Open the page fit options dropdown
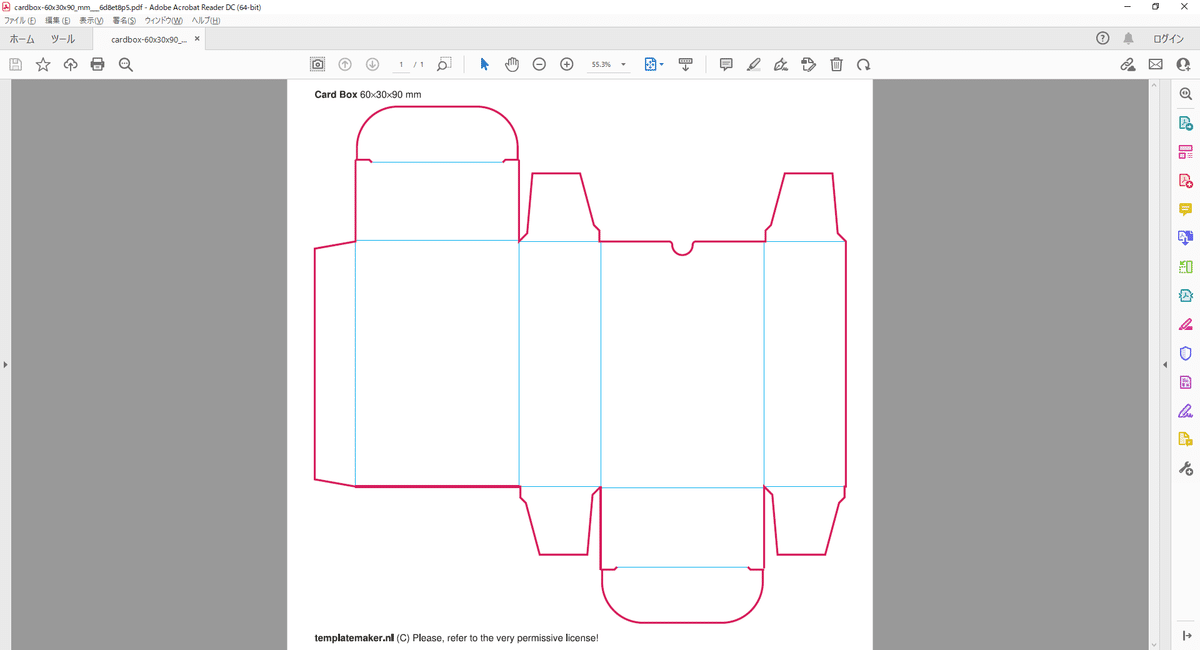This screenshot has width=1200, height=650. coord(654,64)
